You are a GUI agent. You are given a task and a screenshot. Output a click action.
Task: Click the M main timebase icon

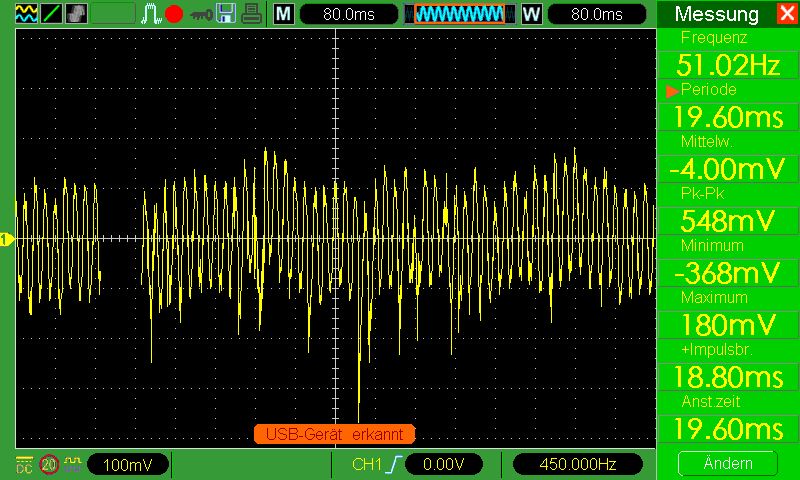[284, 14]
